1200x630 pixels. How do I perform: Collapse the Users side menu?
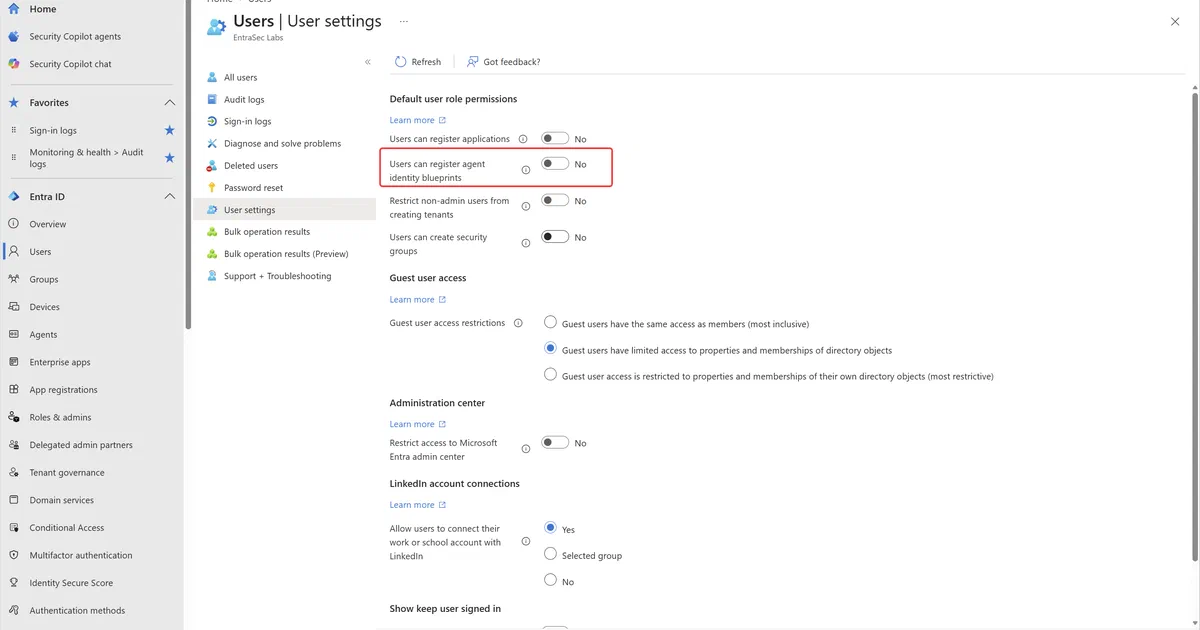368,62
